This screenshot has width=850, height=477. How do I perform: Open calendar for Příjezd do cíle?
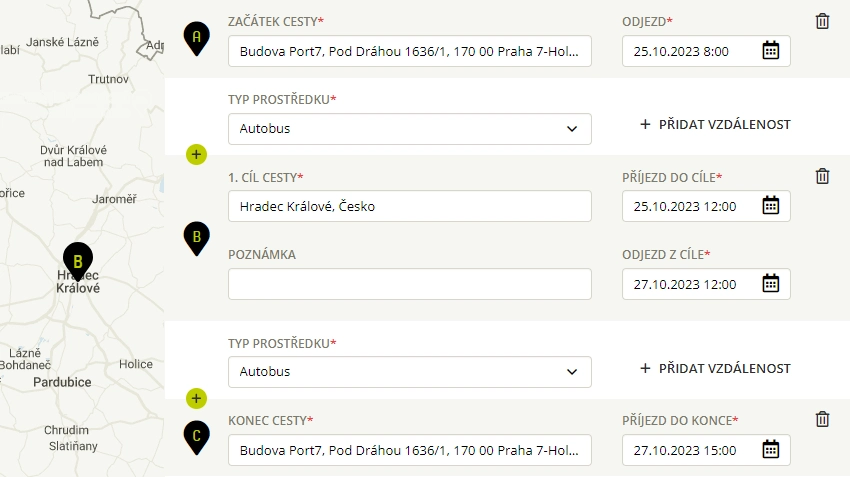pyautogui.click(x=770, y=205)
